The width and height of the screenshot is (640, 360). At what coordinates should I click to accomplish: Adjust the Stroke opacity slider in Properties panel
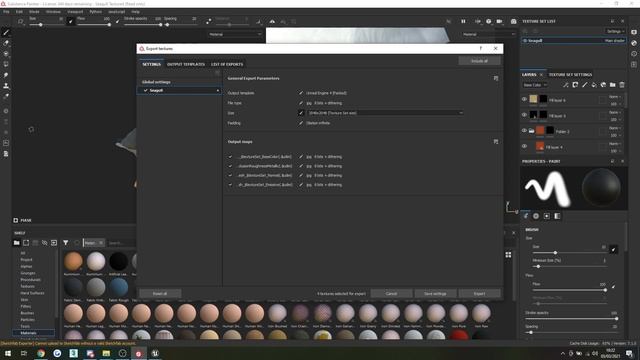[x=571, y=319]
